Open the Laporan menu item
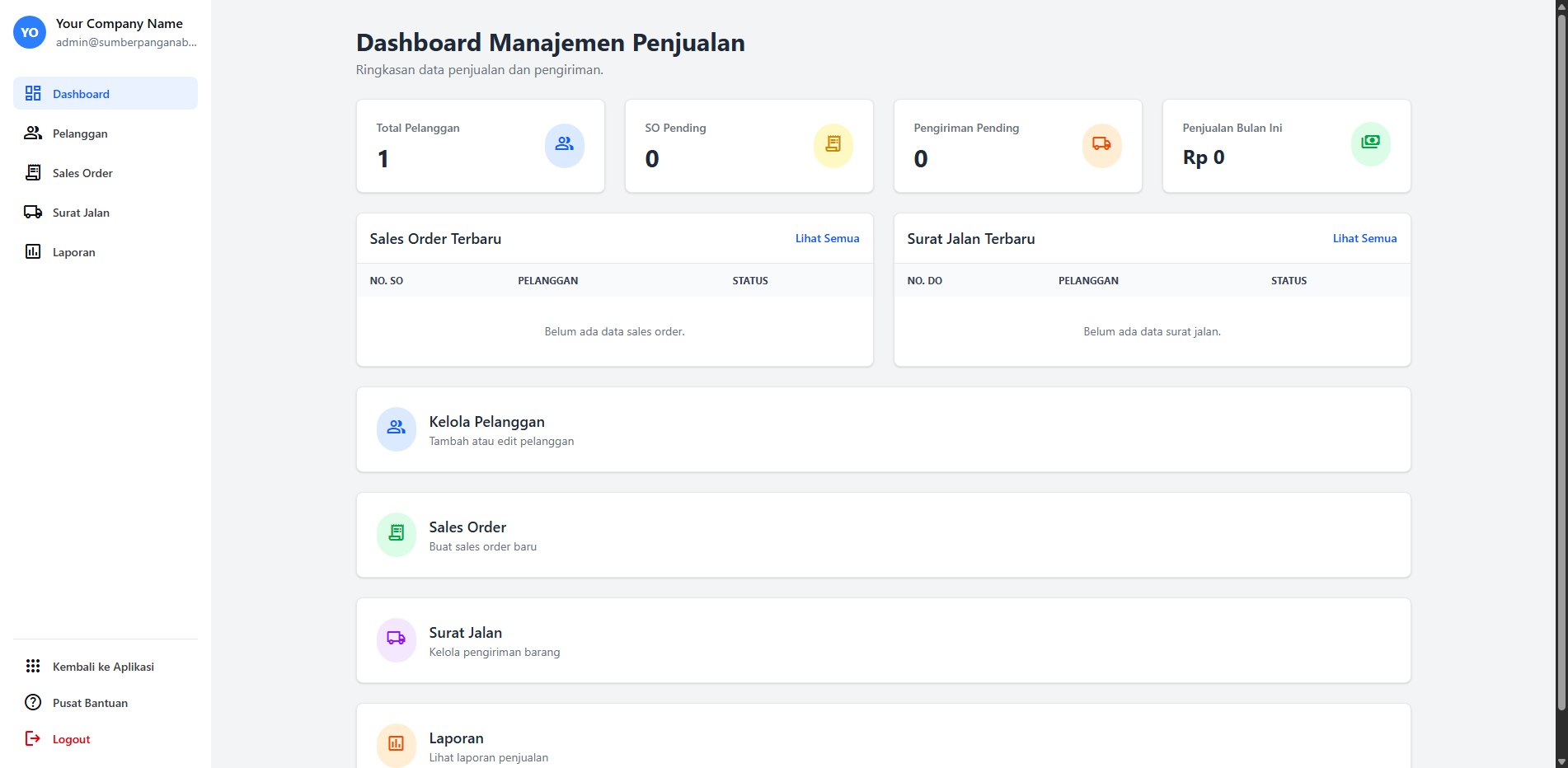The image size is (1568, 768). (73, 251)
